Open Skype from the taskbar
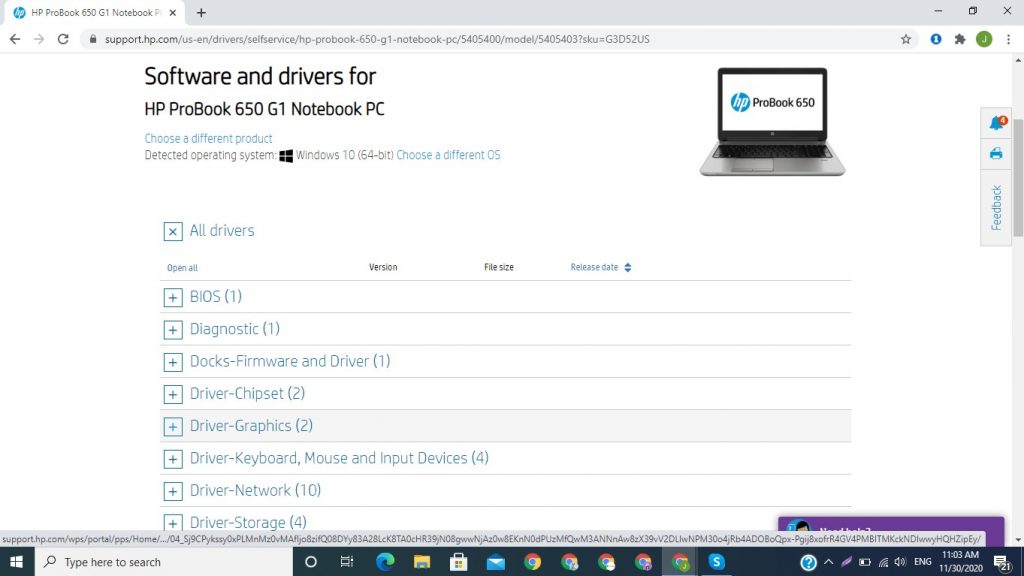 (716, 562)
